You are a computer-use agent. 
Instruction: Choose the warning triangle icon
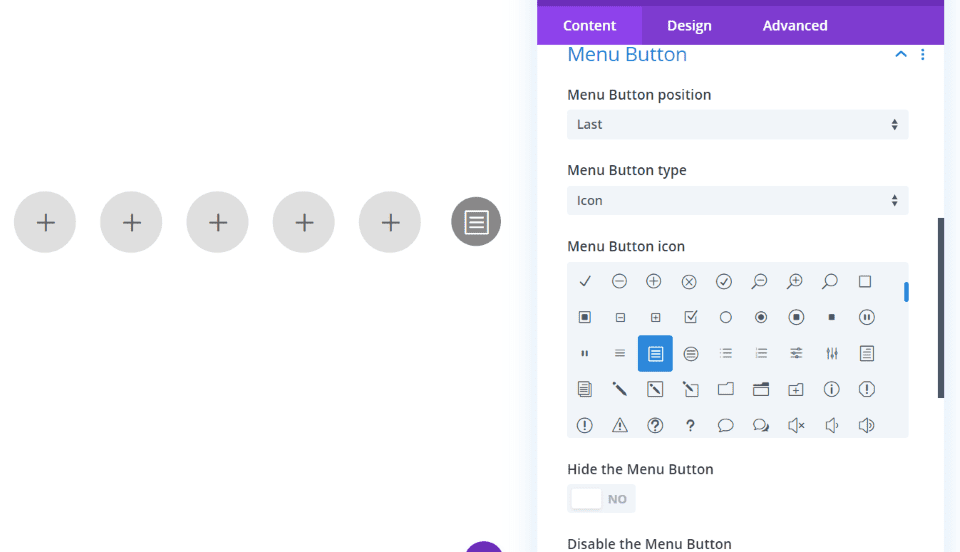click(x=620, y=425)
